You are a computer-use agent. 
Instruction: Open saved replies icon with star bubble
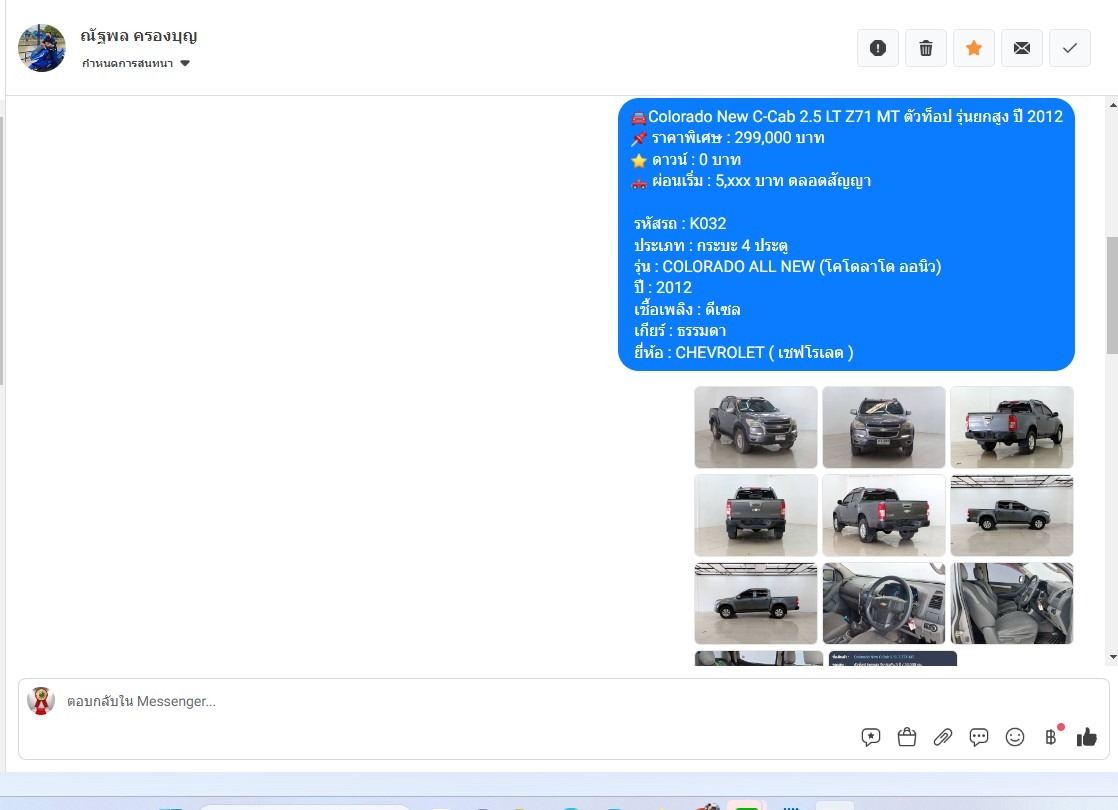pyautogui.click(x=871, y=737)
